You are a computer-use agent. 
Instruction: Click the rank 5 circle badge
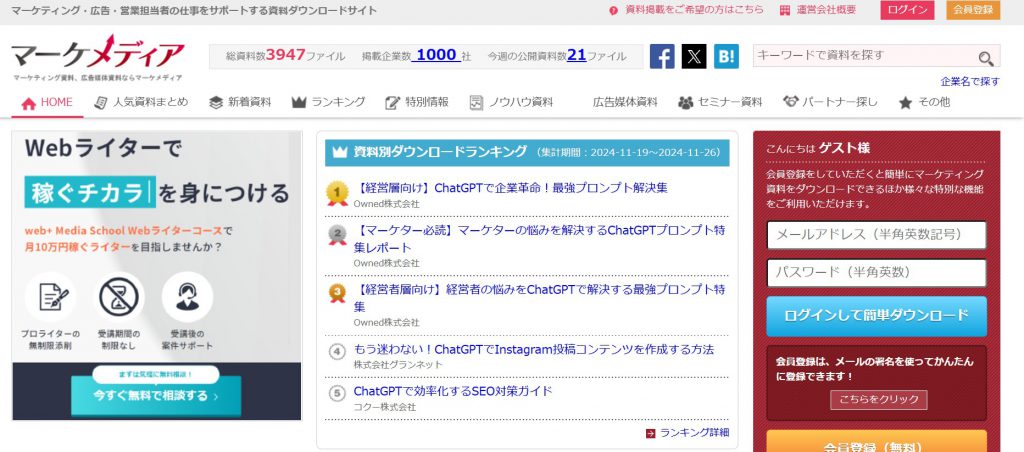pos(336,393)
